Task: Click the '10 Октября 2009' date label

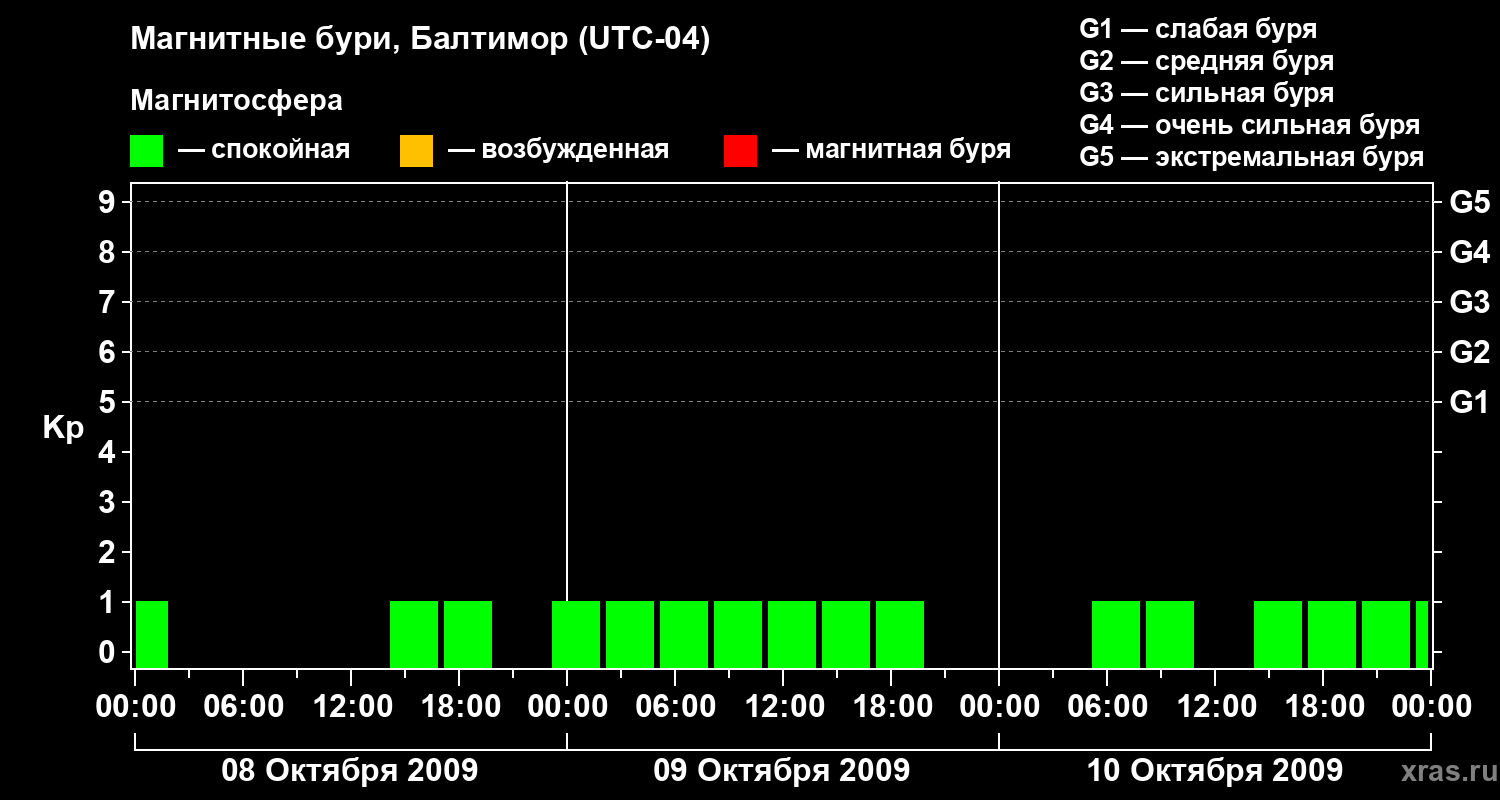Action: [1214, 771]
